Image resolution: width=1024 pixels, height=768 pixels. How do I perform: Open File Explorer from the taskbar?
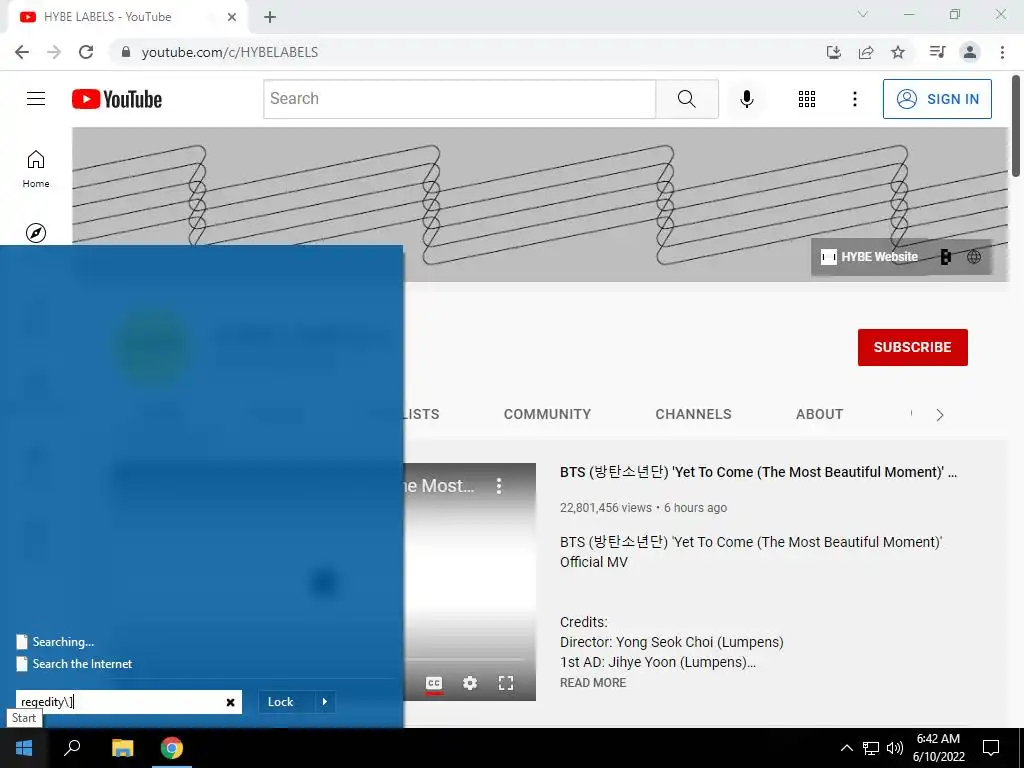[122, 748]
